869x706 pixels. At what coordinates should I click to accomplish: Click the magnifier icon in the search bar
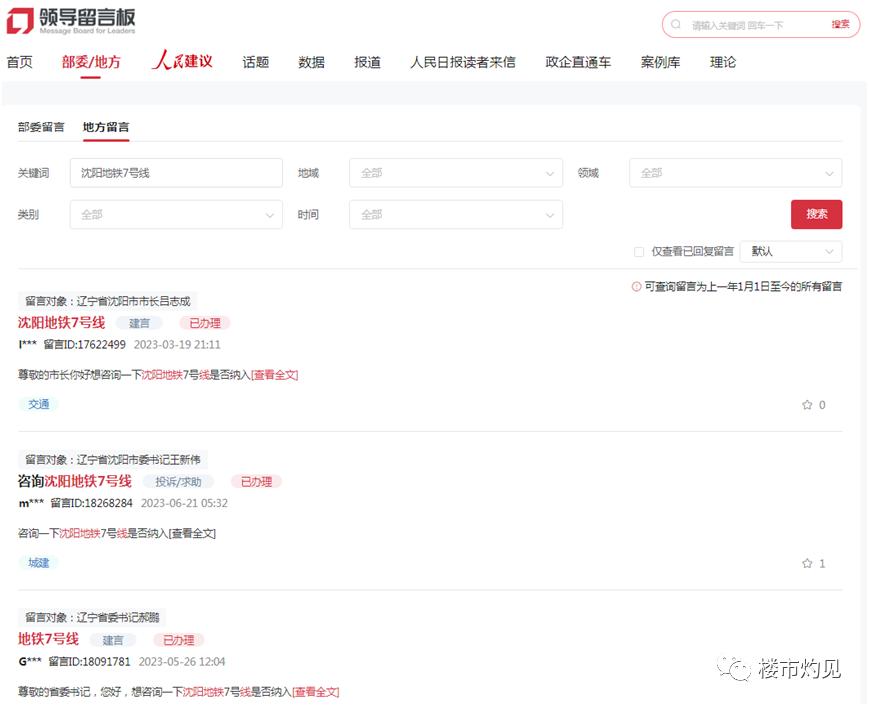677,24
